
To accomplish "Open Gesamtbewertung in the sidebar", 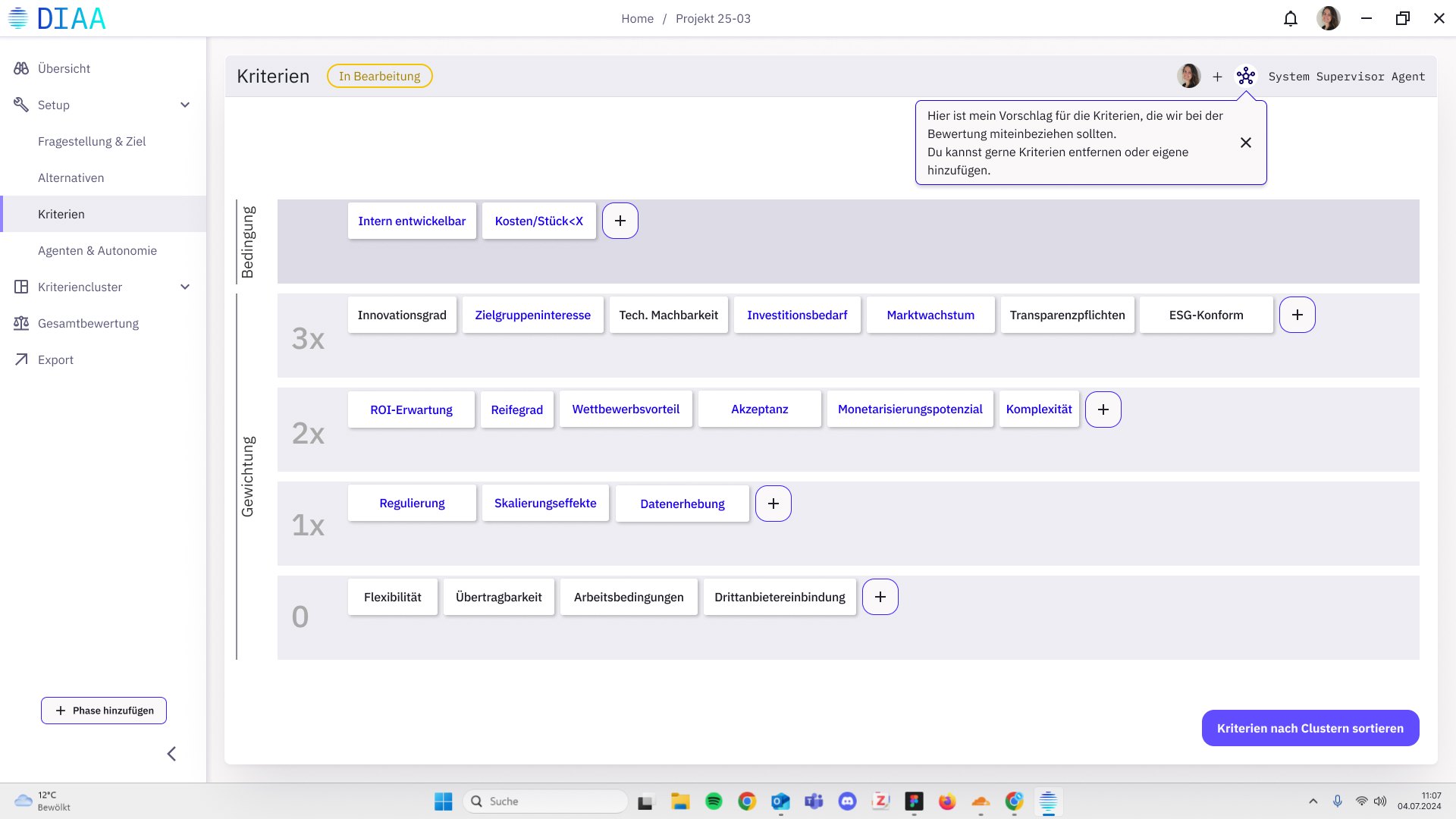I will pyautogui.click(x=88, y=323).
